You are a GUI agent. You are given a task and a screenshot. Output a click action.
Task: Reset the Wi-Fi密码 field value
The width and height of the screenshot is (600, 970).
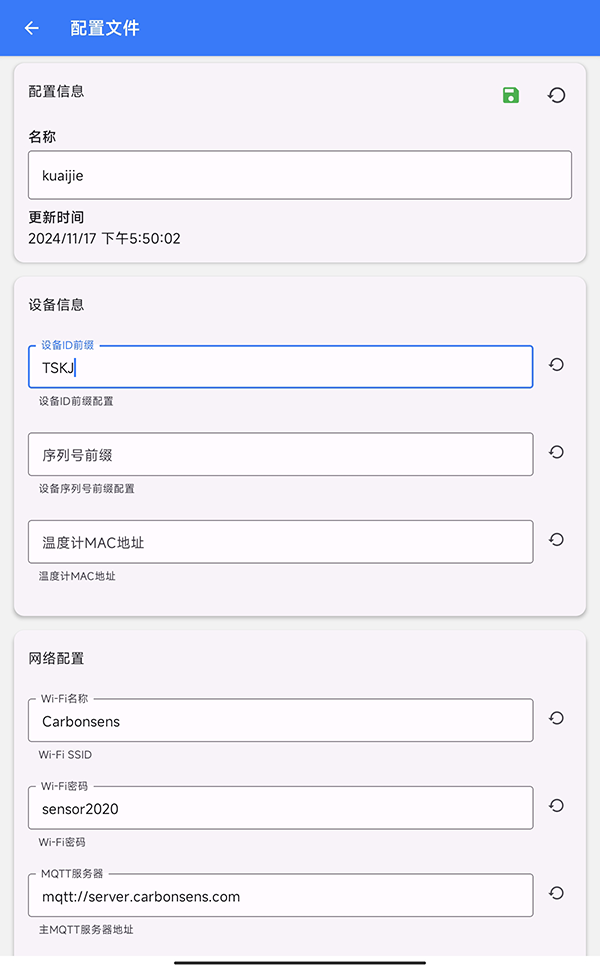click(x=556, y=806)
